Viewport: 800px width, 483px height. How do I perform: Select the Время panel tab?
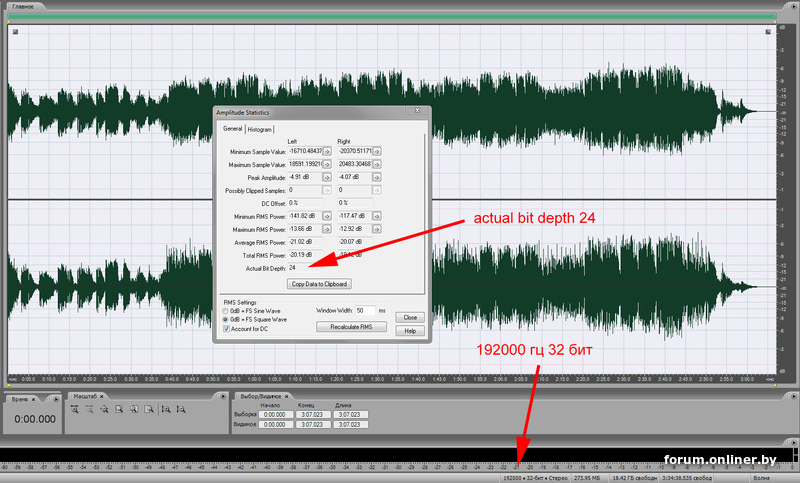pos(20,399)
